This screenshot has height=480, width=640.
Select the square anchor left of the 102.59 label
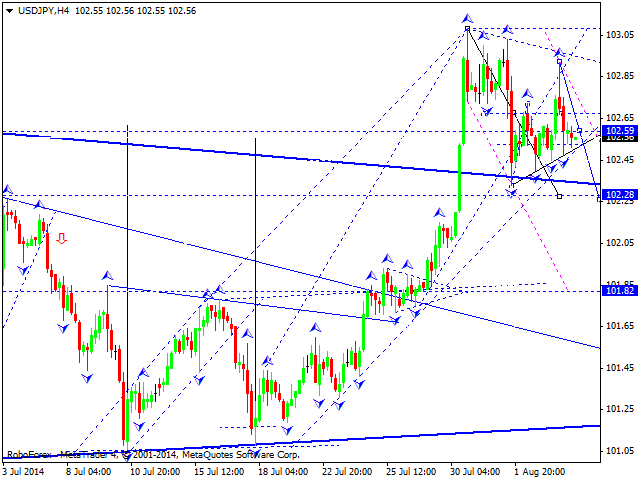[580, 131]
